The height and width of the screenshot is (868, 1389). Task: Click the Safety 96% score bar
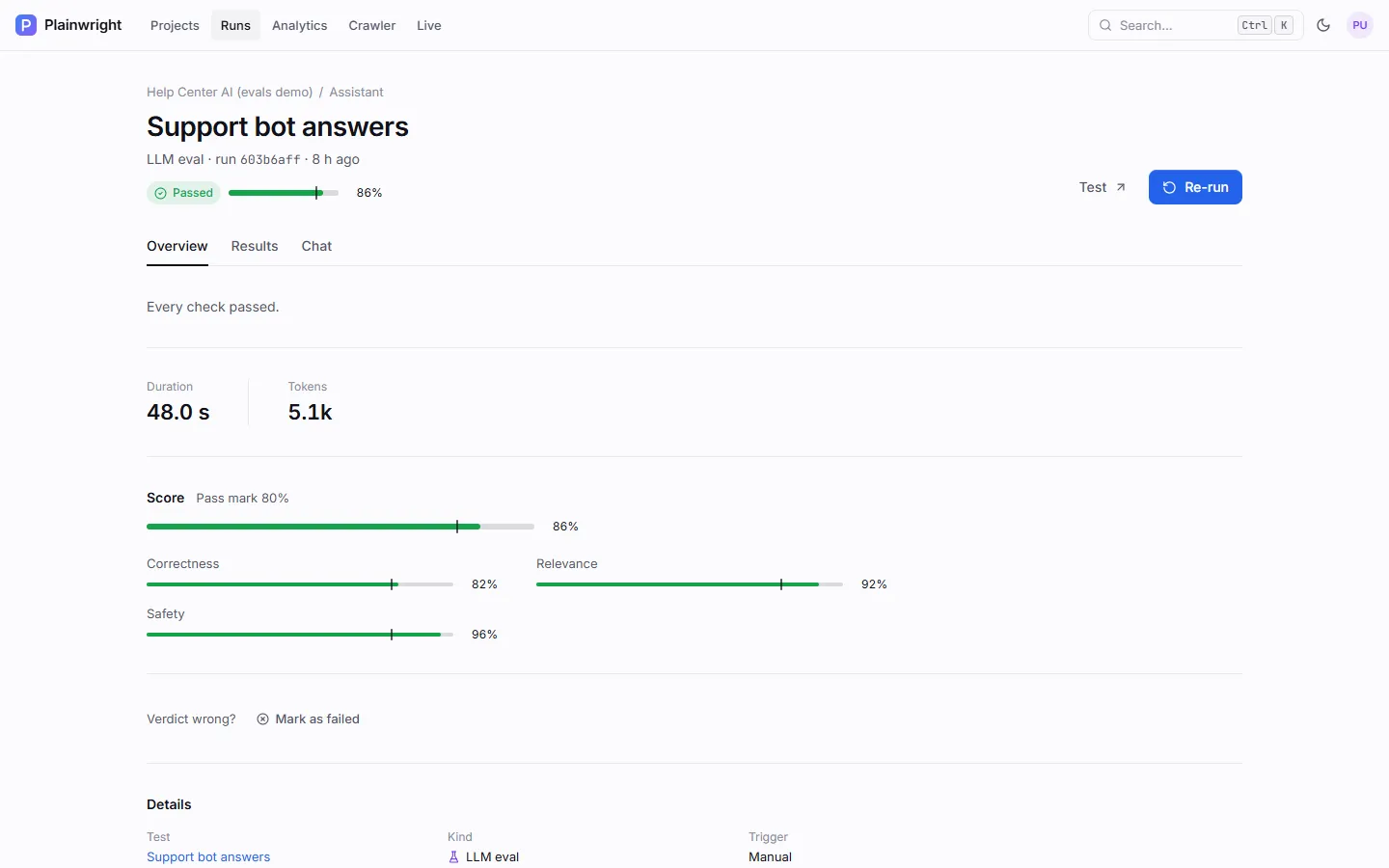coord(300,635)
